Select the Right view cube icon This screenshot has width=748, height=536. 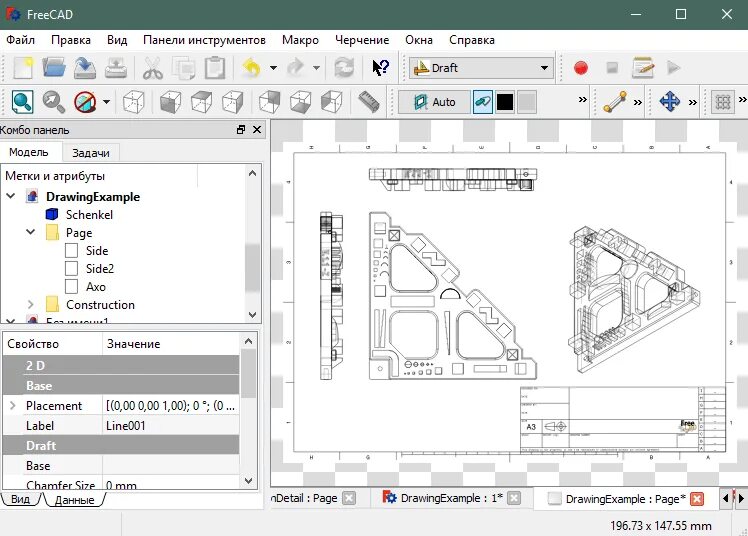(x=232, y=102)
